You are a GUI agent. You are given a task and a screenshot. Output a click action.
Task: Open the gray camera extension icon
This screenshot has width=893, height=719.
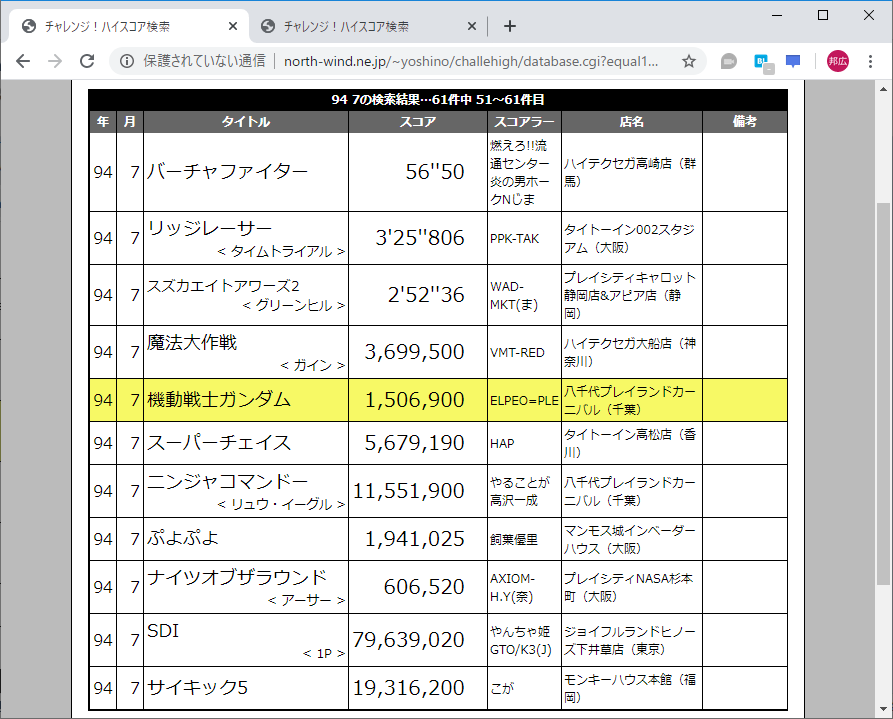728,61
